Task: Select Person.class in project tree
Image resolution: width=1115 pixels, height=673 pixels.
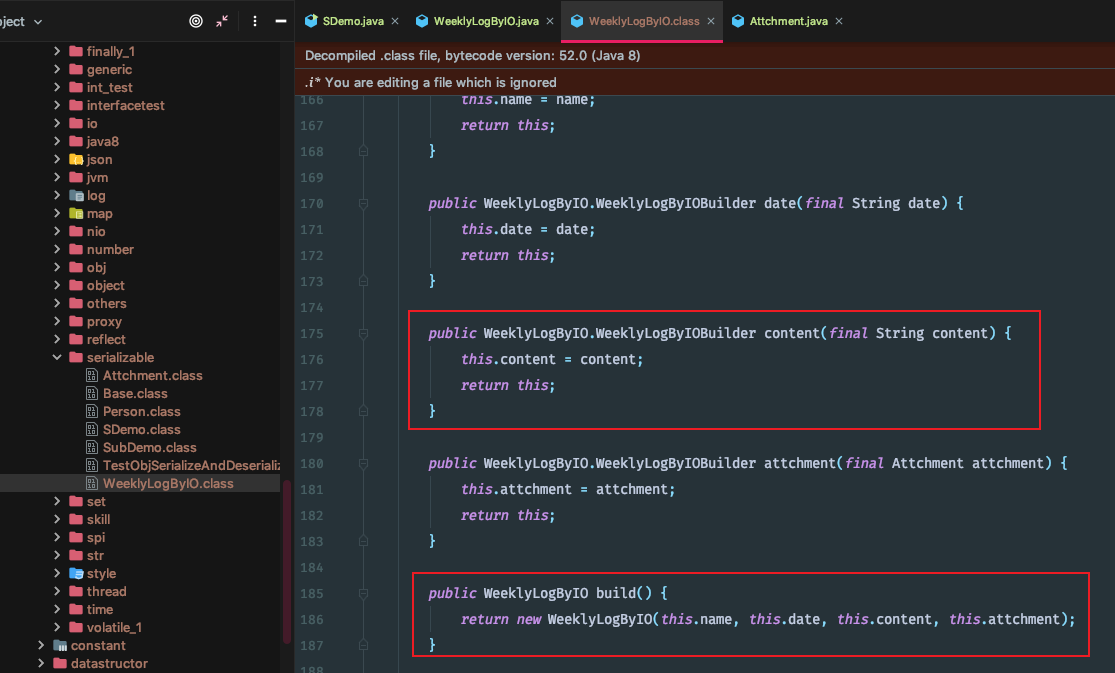Action: click(x=141, y=412)
